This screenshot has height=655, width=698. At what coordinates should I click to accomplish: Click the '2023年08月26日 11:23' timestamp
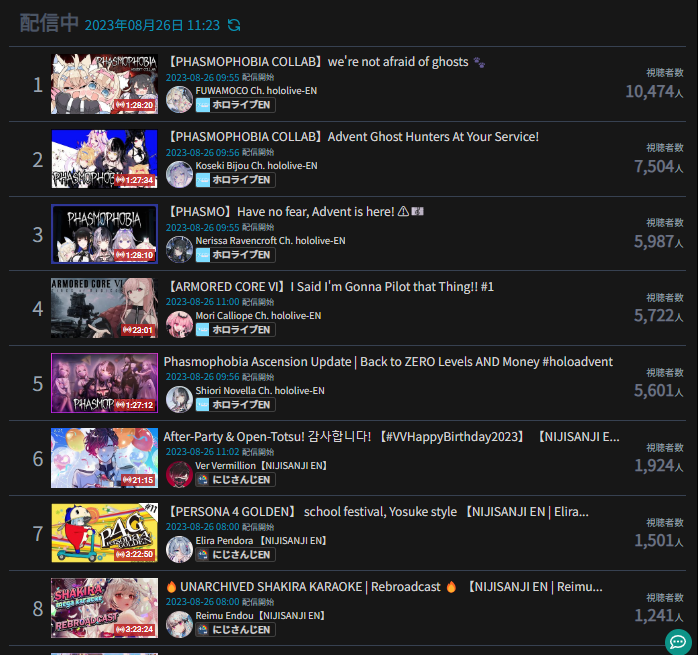tap(152, 25)
